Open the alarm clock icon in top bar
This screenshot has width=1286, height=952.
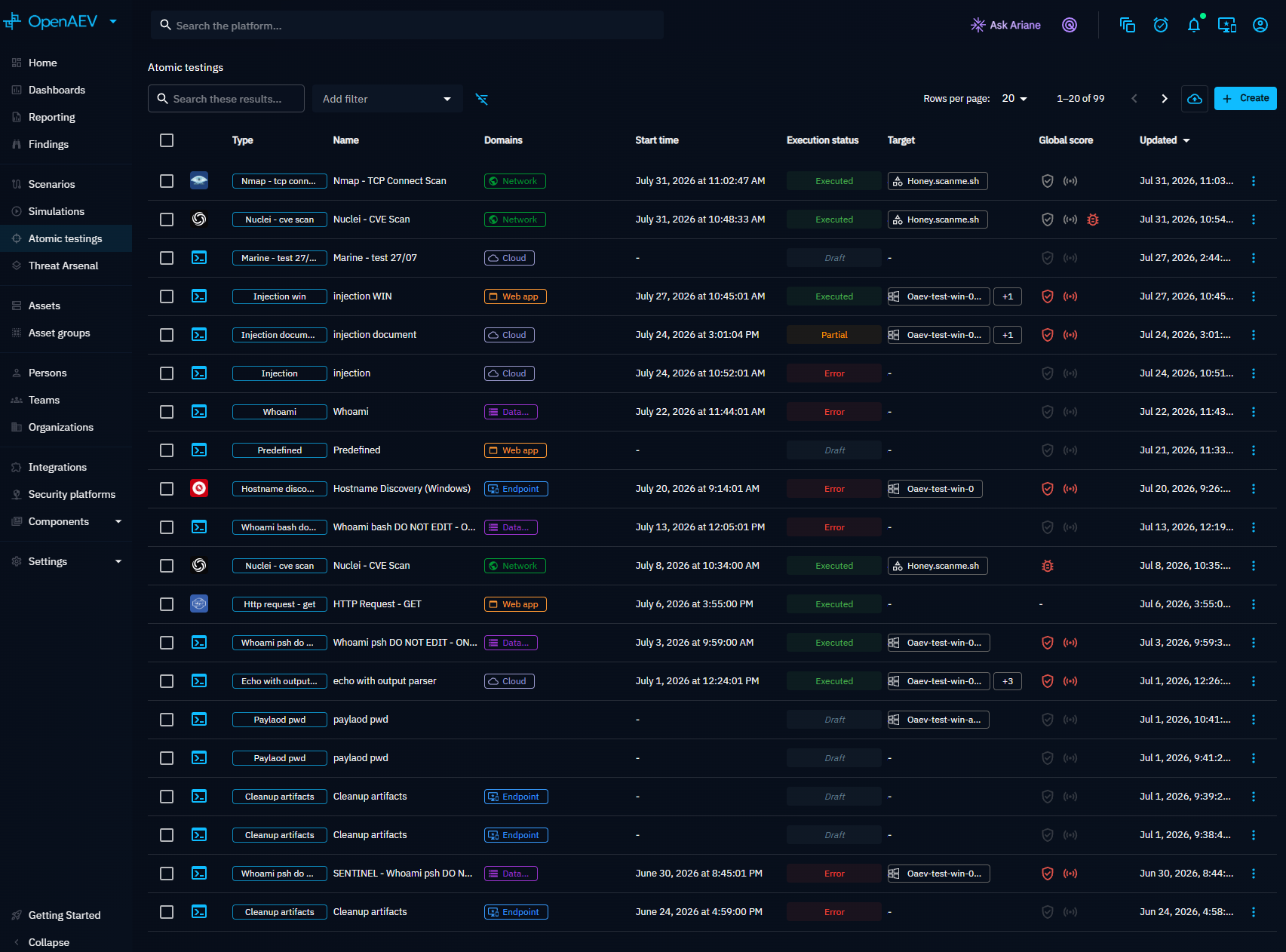[1160, 25]
